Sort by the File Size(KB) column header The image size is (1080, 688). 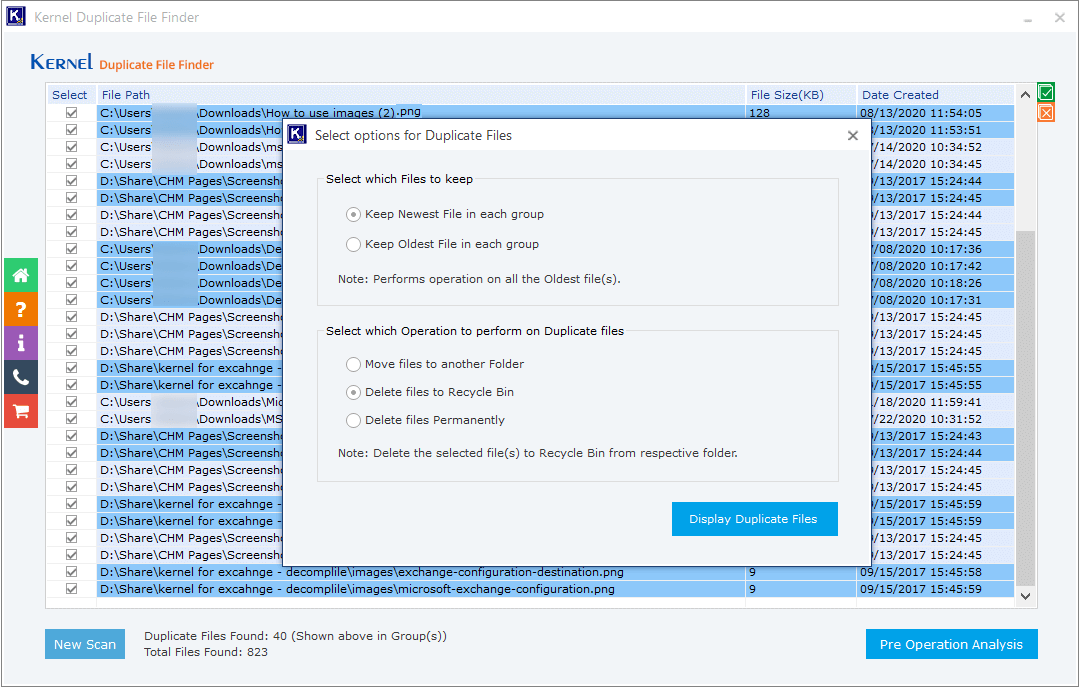[787, 95]
